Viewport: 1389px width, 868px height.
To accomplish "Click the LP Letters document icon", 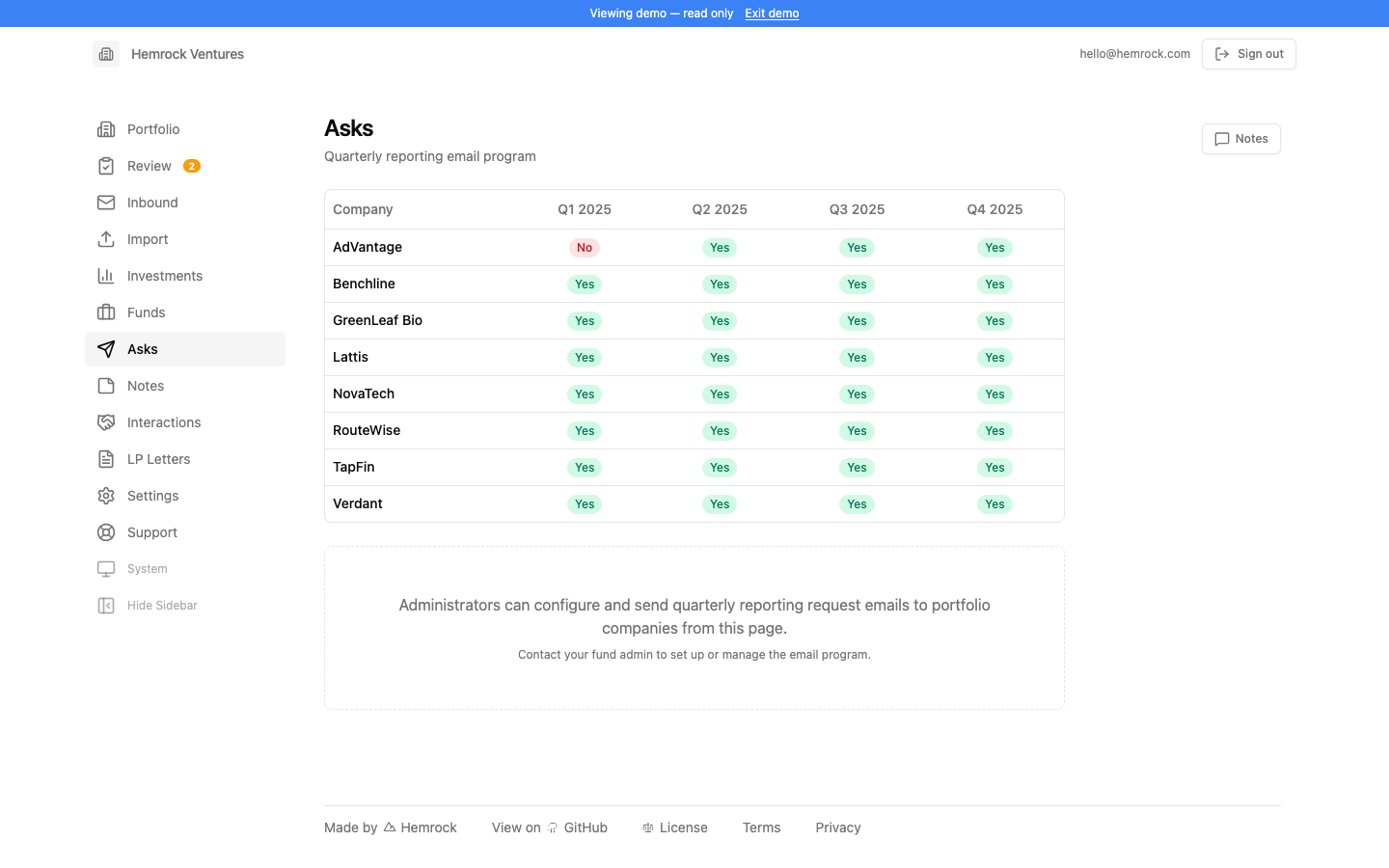I will [x=106, y=459].
